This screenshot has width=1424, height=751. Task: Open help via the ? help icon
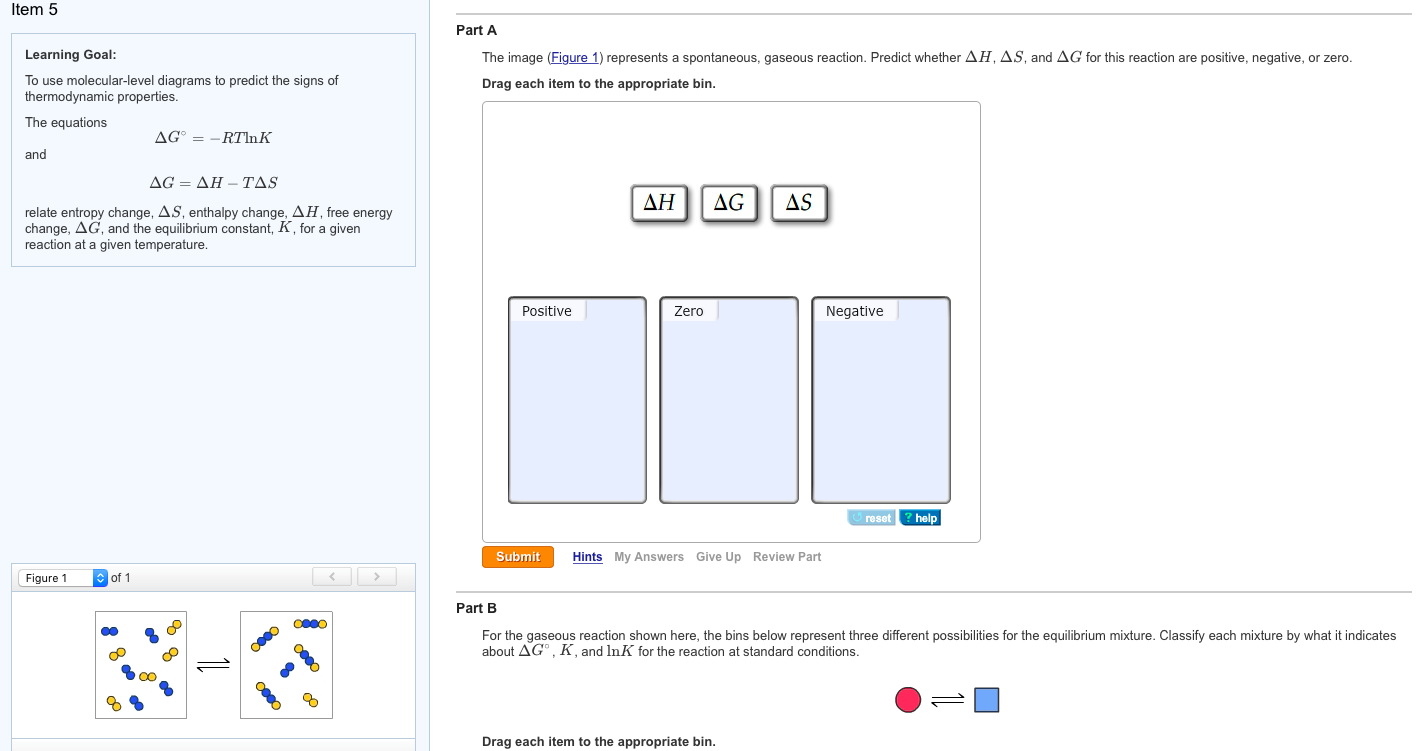click(x=920, y=517)
